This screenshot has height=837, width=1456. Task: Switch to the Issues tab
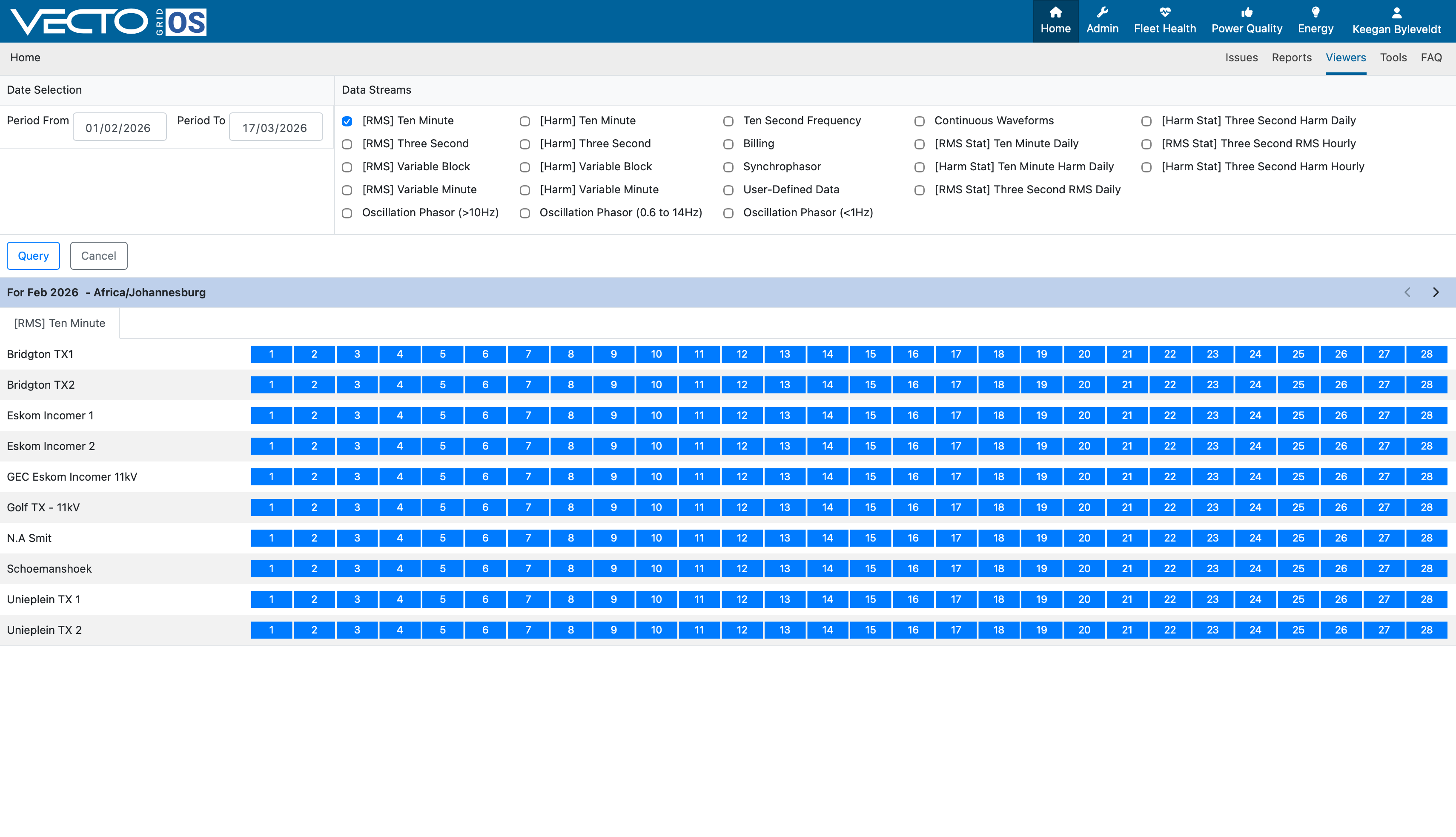[x=1241, y=57]
